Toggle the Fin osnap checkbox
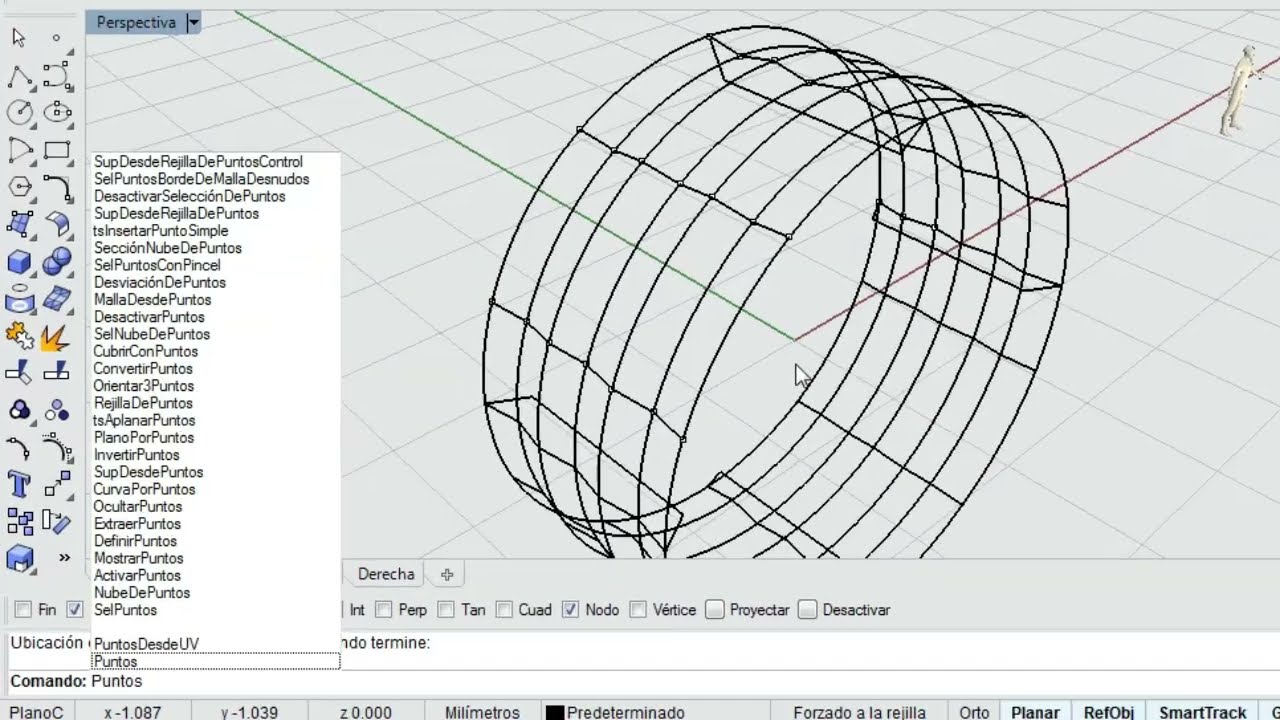 [23, 610]
